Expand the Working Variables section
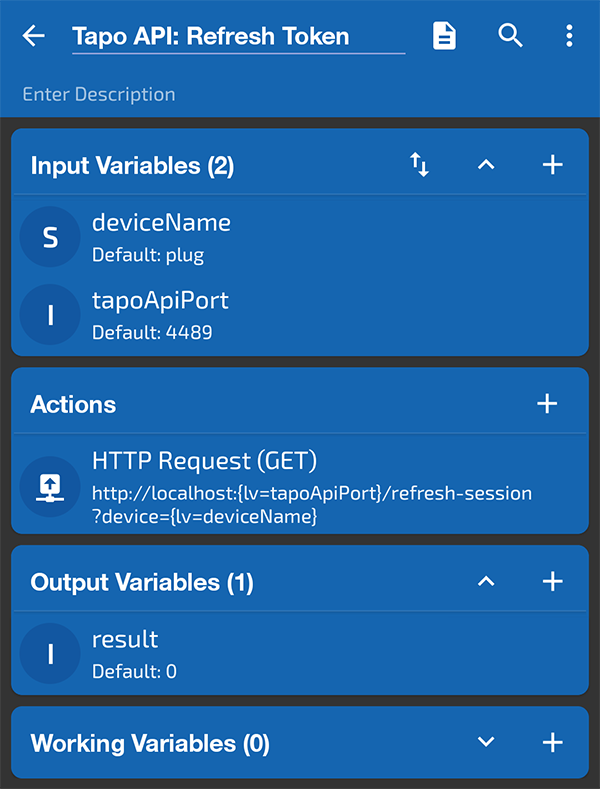This screenshot has height=789, width=600. pyautogui.click(x=486, y=742)
